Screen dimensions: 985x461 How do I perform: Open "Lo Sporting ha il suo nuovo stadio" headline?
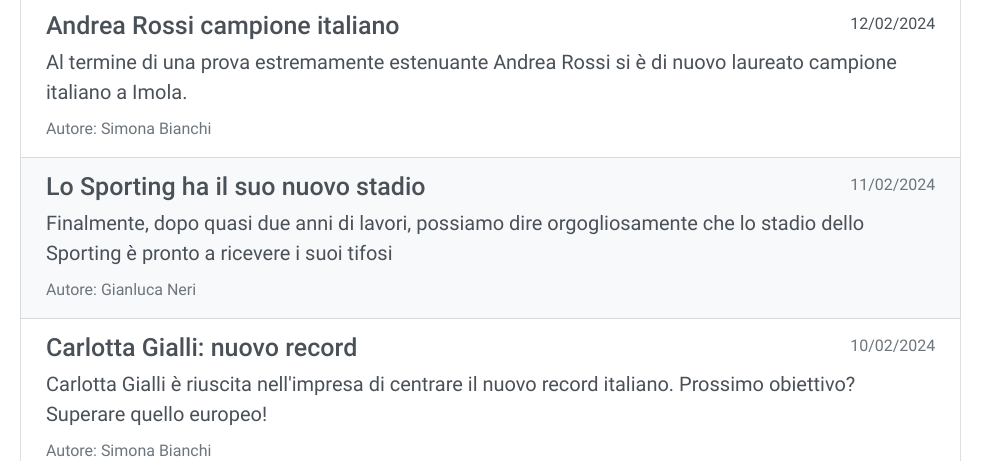235,187
